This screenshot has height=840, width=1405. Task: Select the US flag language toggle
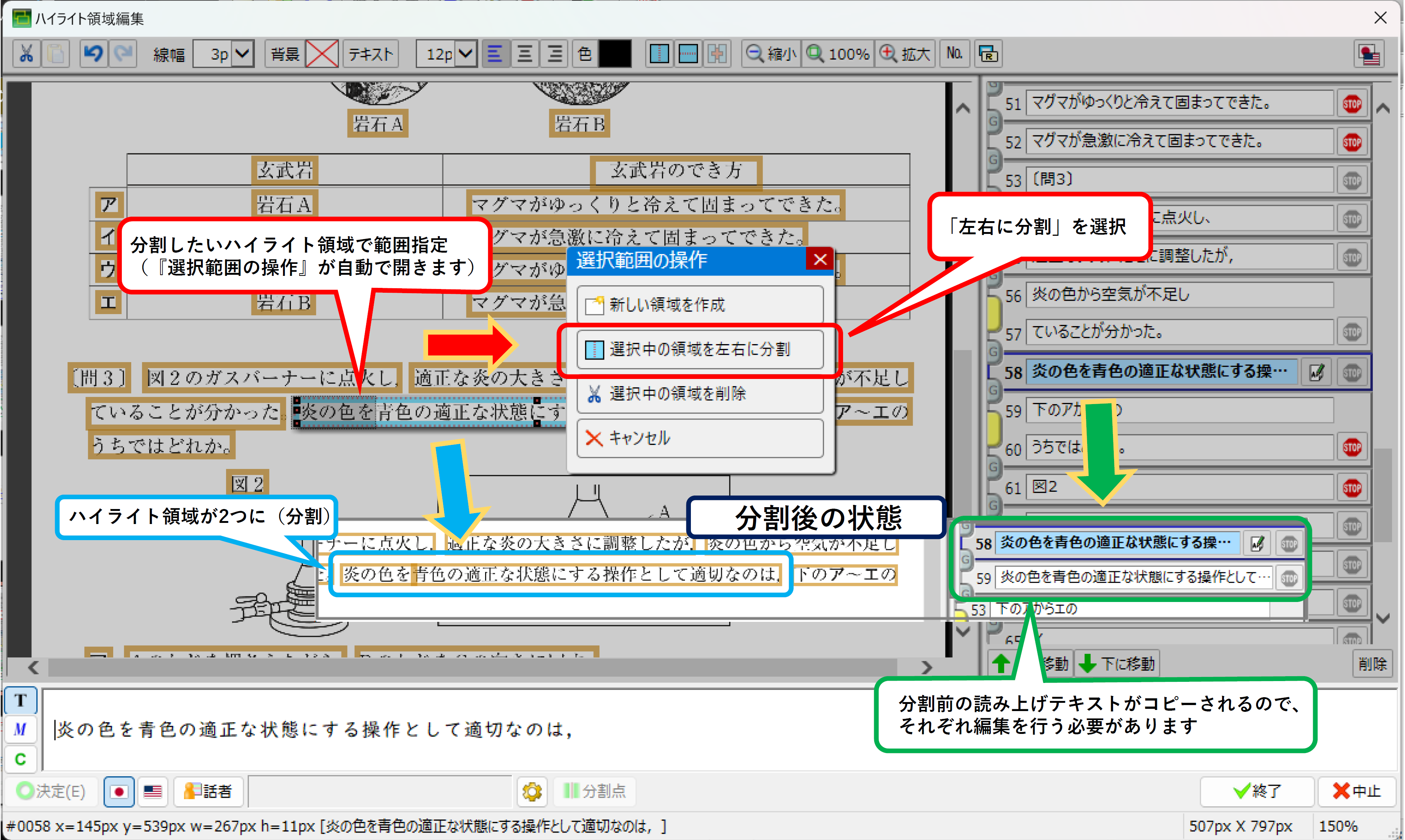coord(153,791)
